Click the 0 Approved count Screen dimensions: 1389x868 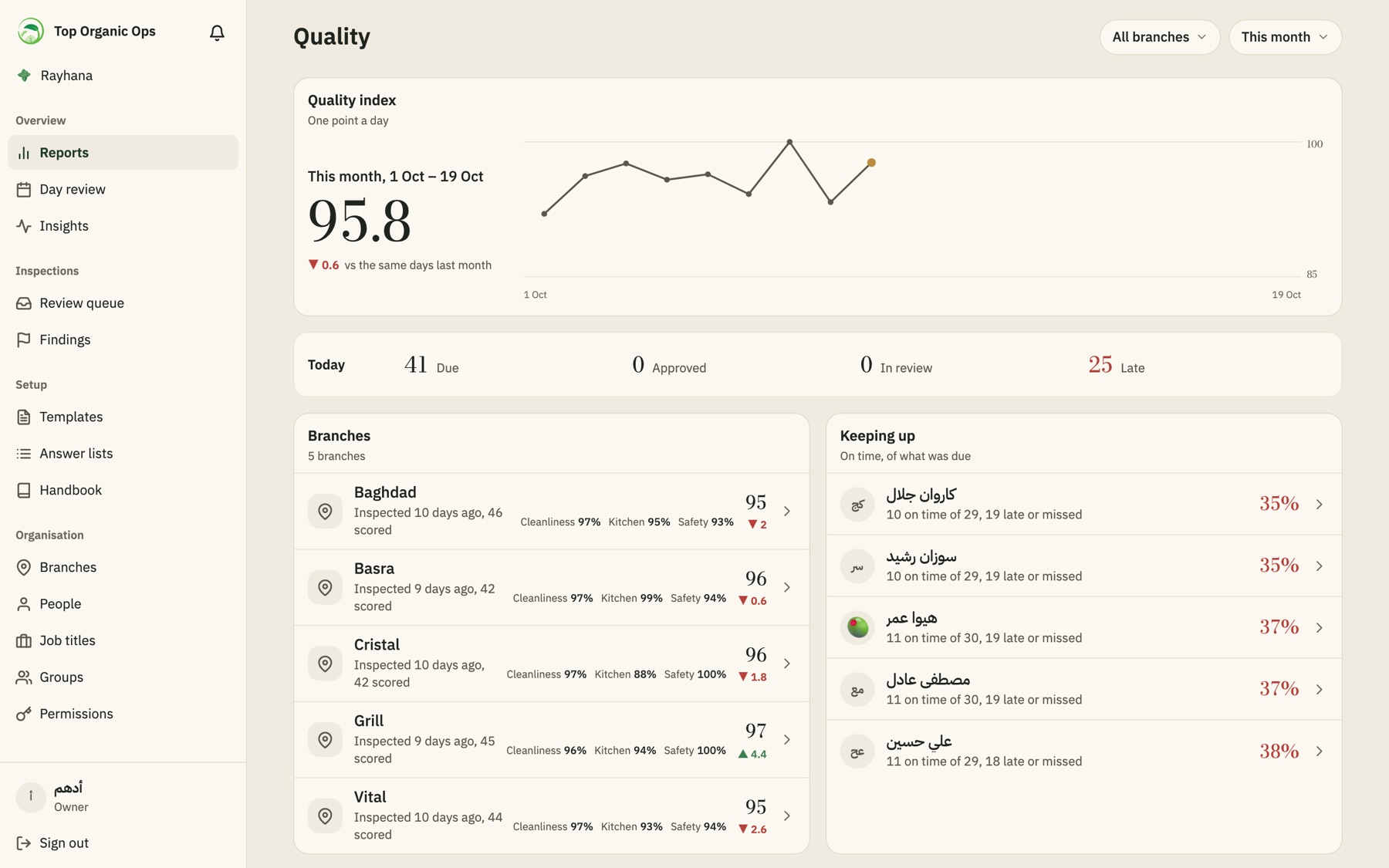pos(637,364)
